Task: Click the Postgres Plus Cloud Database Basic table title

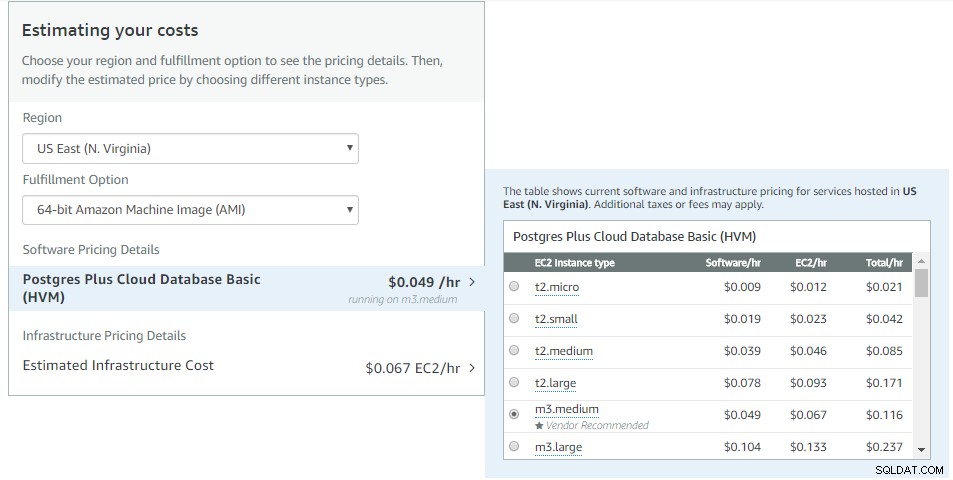Action: click(x=635, y=237)
